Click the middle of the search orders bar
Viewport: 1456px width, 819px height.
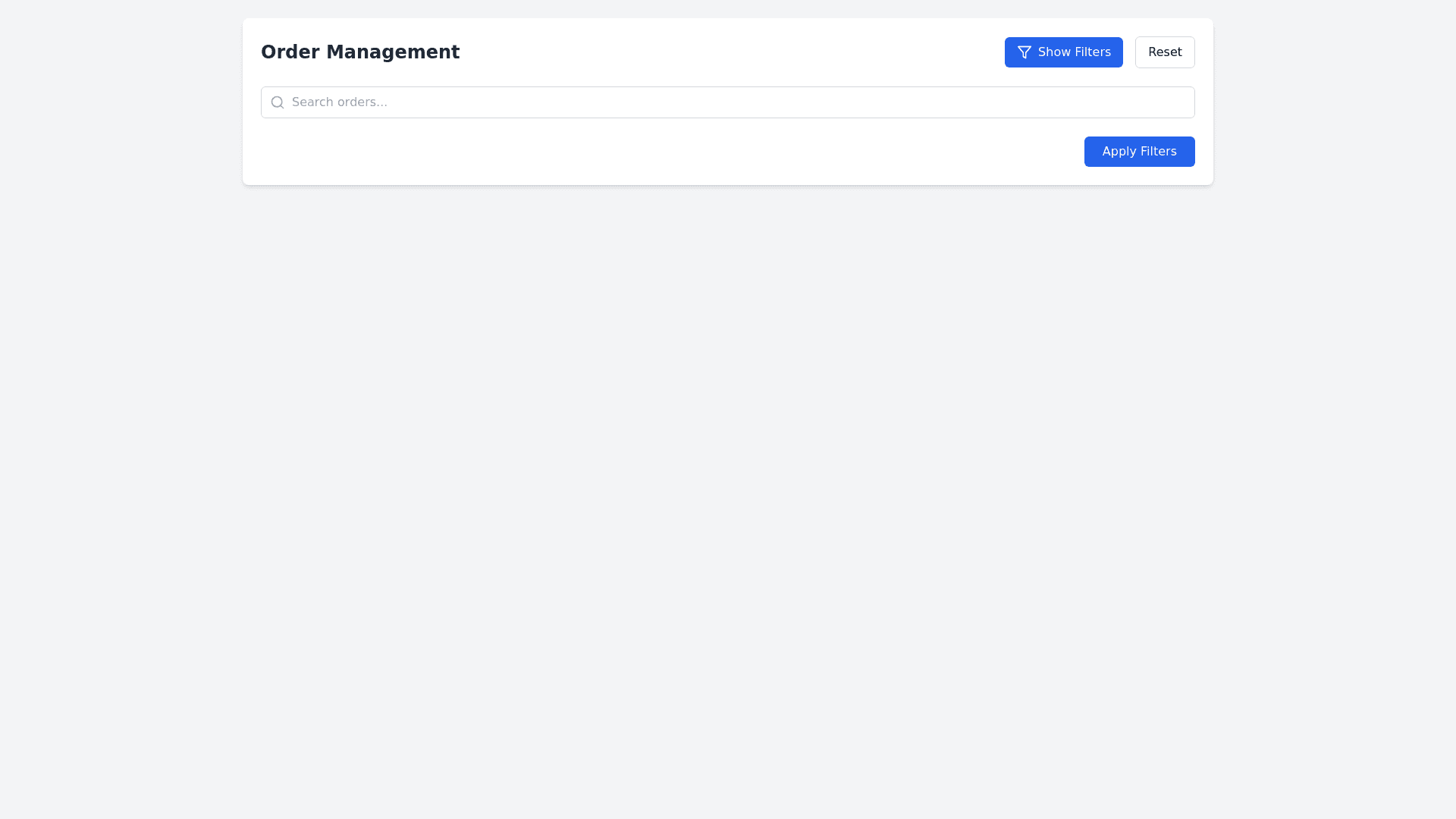click(728, 102)
